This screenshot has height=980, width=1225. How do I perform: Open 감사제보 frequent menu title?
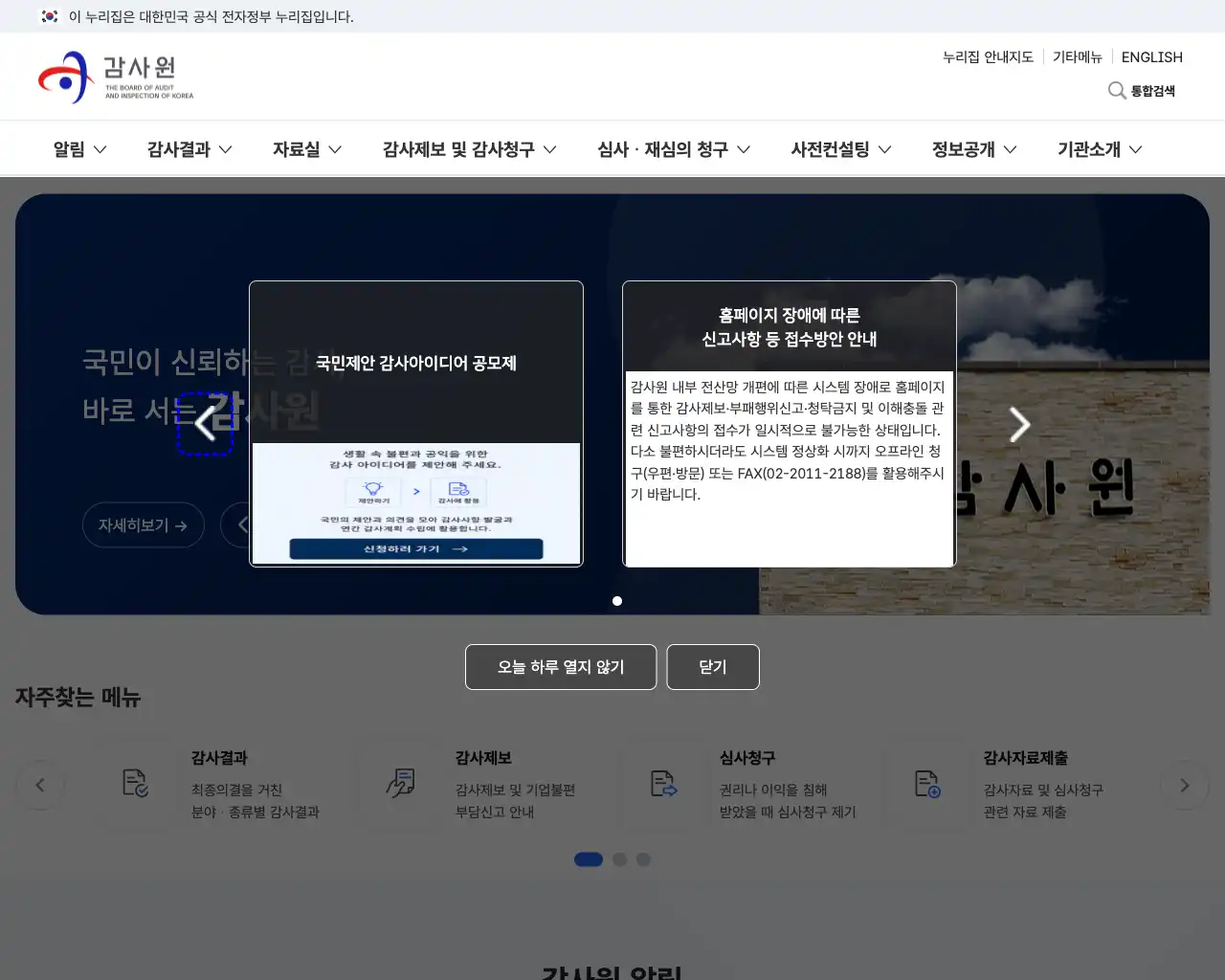pos(483,758)
